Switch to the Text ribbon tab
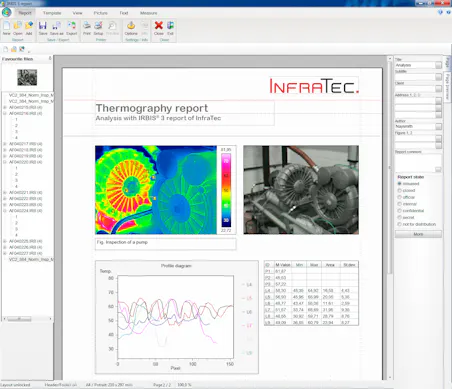This screenshot has width=452, height=389. (x=124, y=13)
